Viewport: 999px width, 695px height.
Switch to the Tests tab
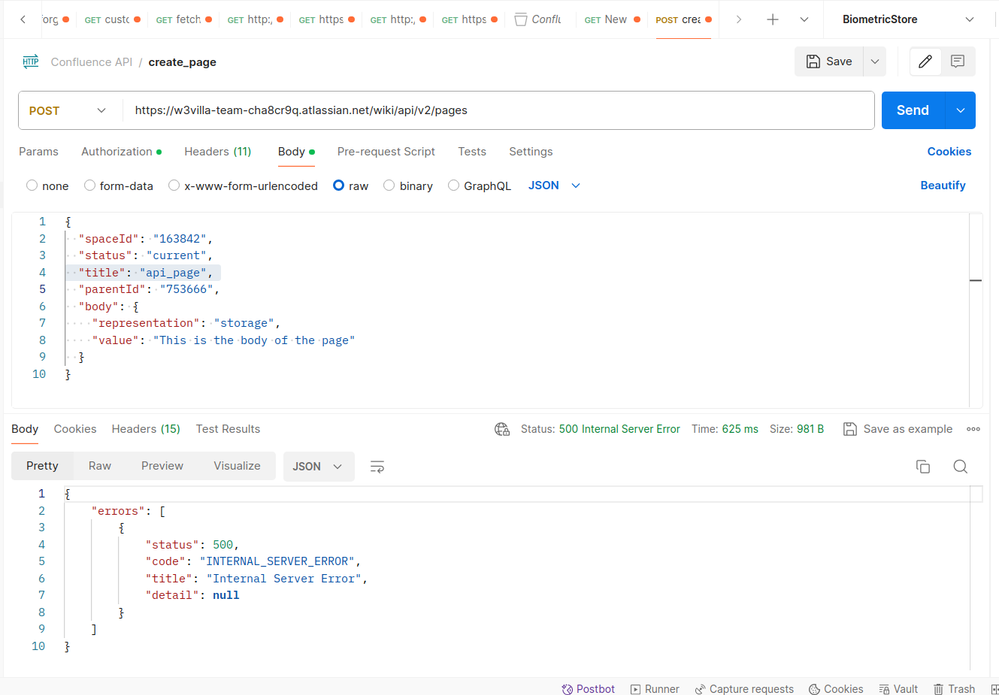[472, 152]
